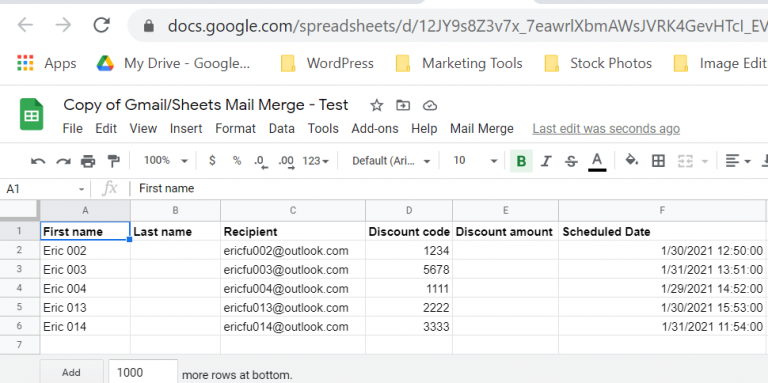Select the Recipient header cell
Screen dimensions: 768x383
pyautogui.click(x=293, y=232)
